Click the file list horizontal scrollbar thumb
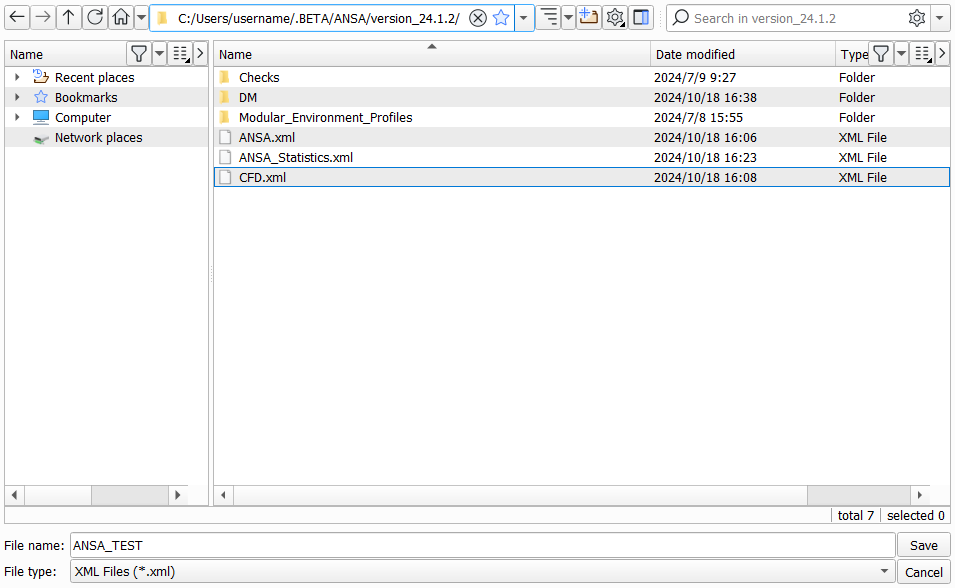The image size is (955, 588). (x=521, y=495)
